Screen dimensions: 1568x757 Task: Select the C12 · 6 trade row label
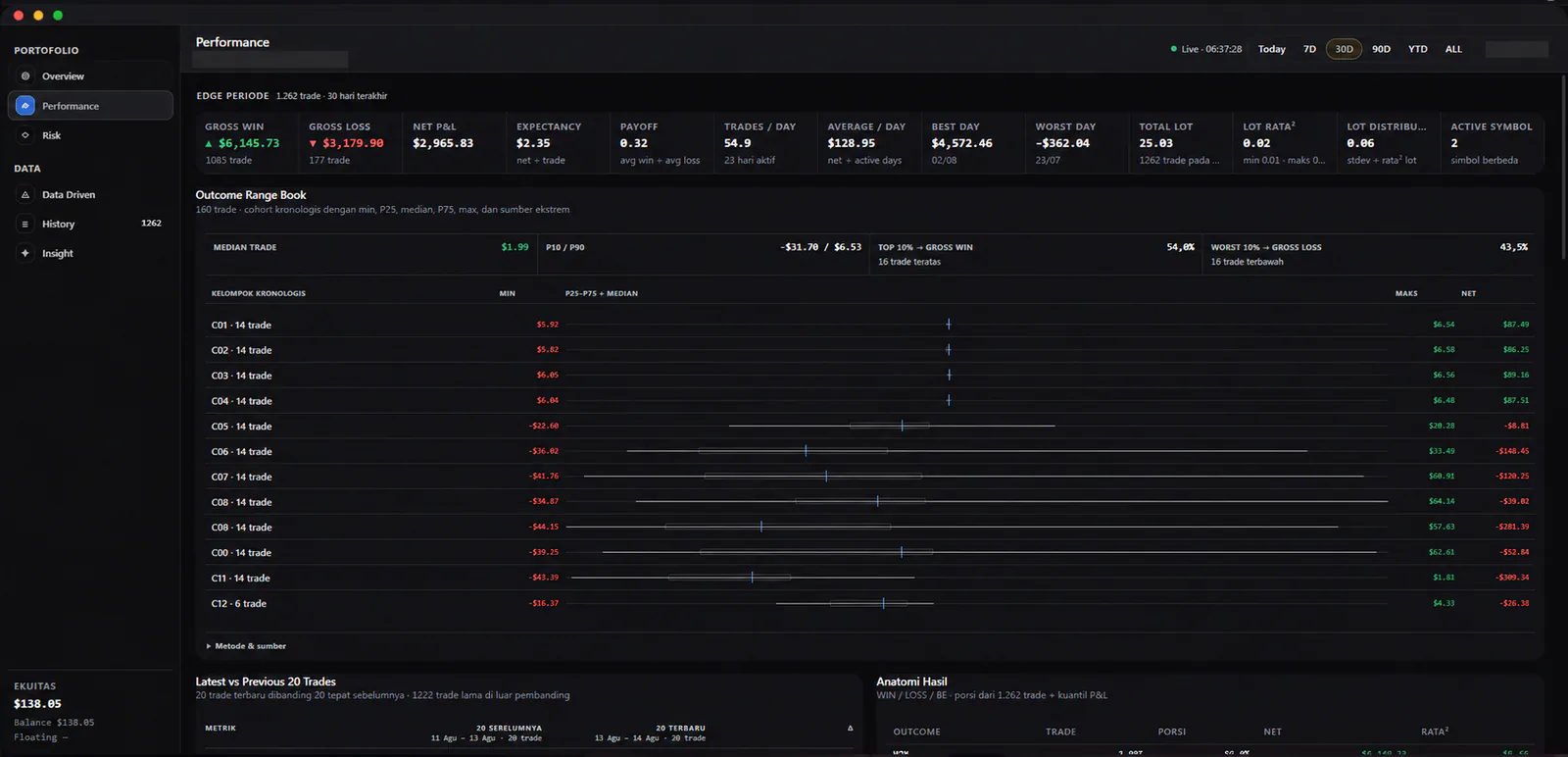click(238, 604)
